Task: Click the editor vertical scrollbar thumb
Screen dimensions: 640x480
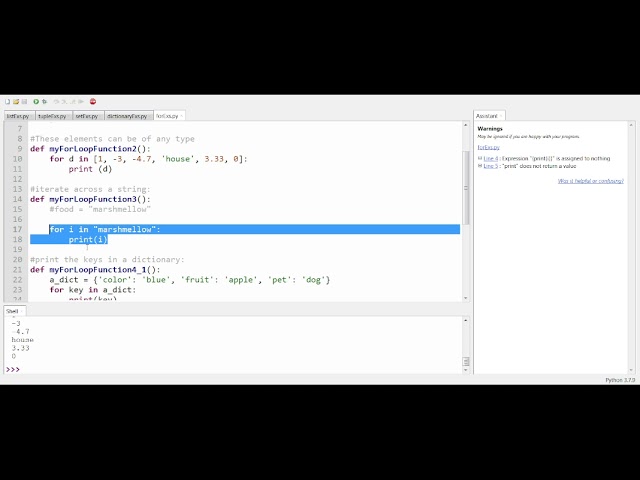Action: (x=466, y=188)
